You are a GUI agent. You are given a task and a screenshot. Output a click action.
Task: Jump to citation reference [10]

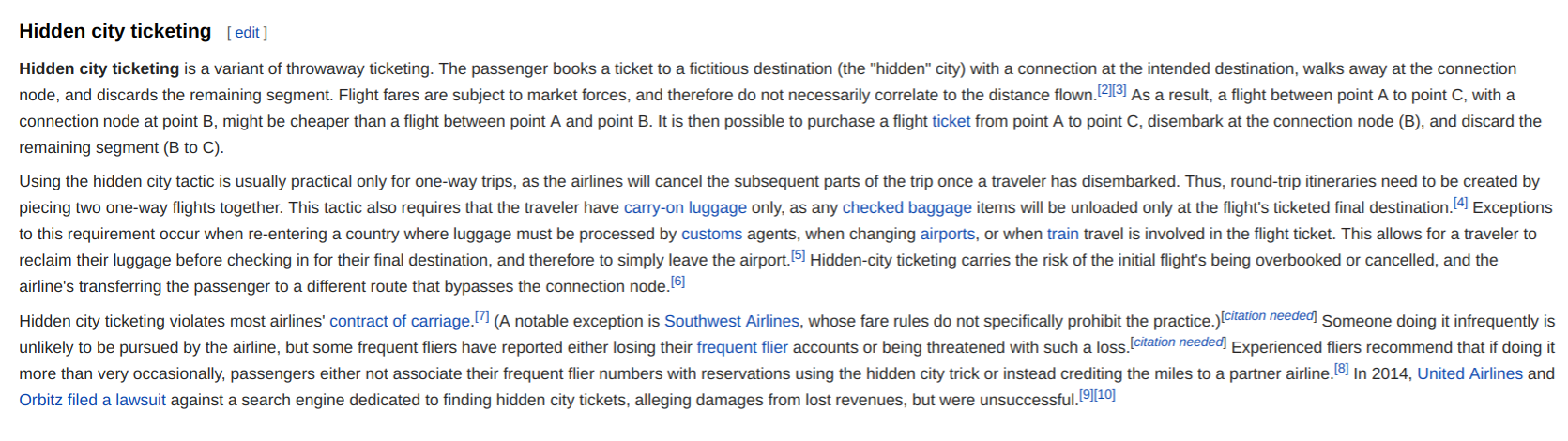click(x=1105, y=395)
